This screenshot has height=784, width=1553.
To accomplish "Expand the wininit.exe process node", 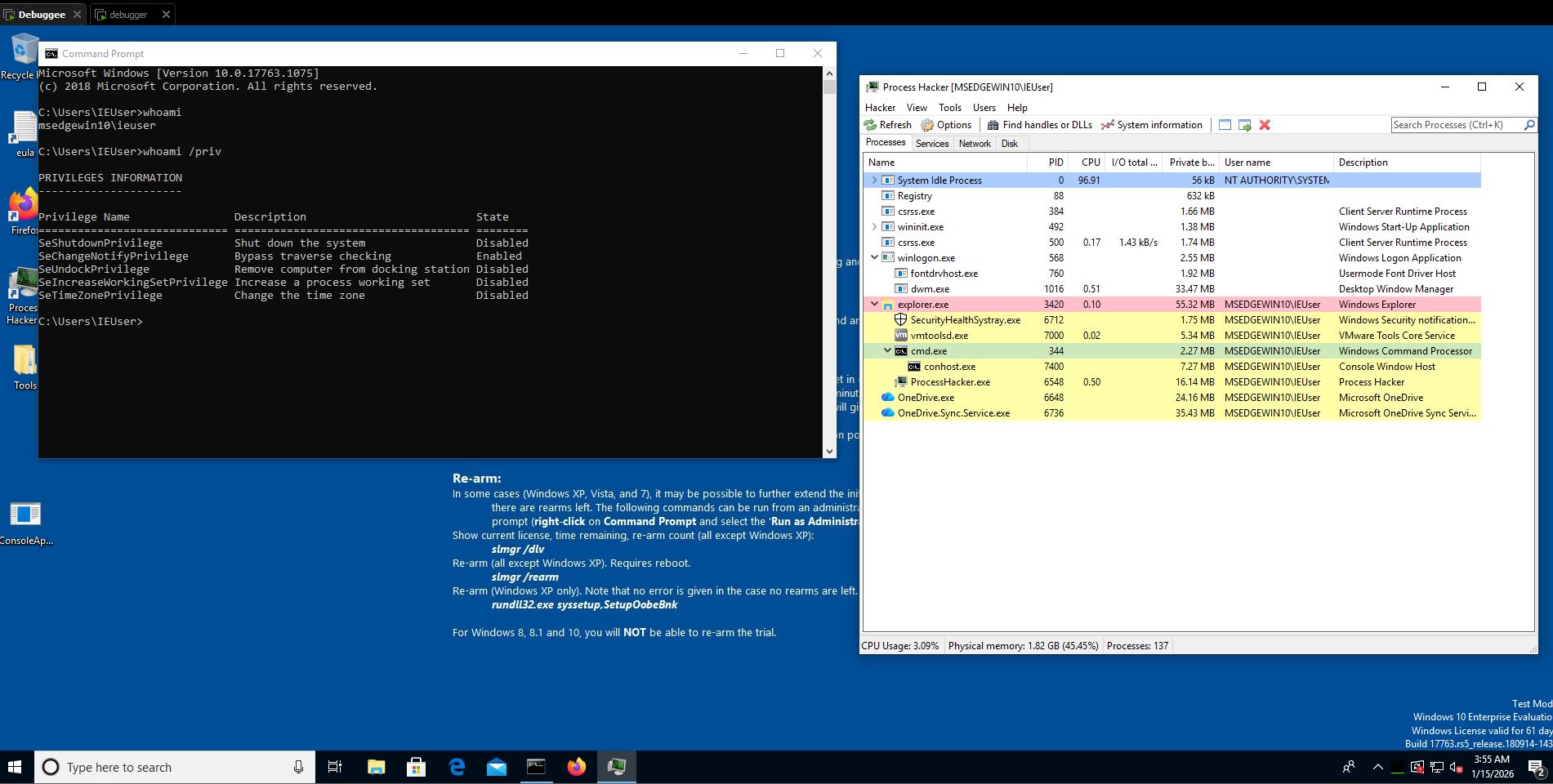I will [x=874, y=227].
